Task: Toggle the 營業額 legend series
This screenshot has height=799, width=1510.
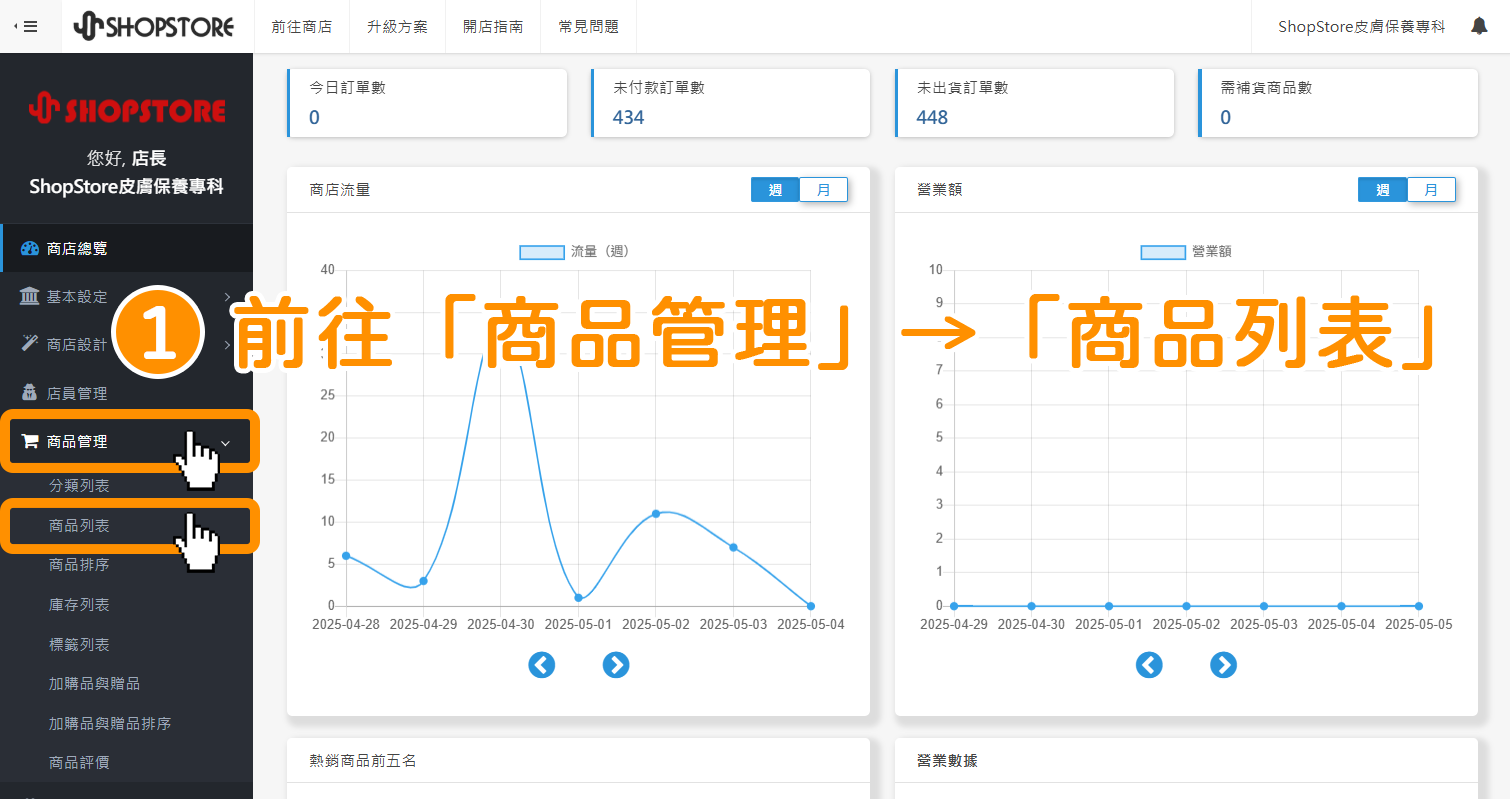Action: [x=1186, y=252]
